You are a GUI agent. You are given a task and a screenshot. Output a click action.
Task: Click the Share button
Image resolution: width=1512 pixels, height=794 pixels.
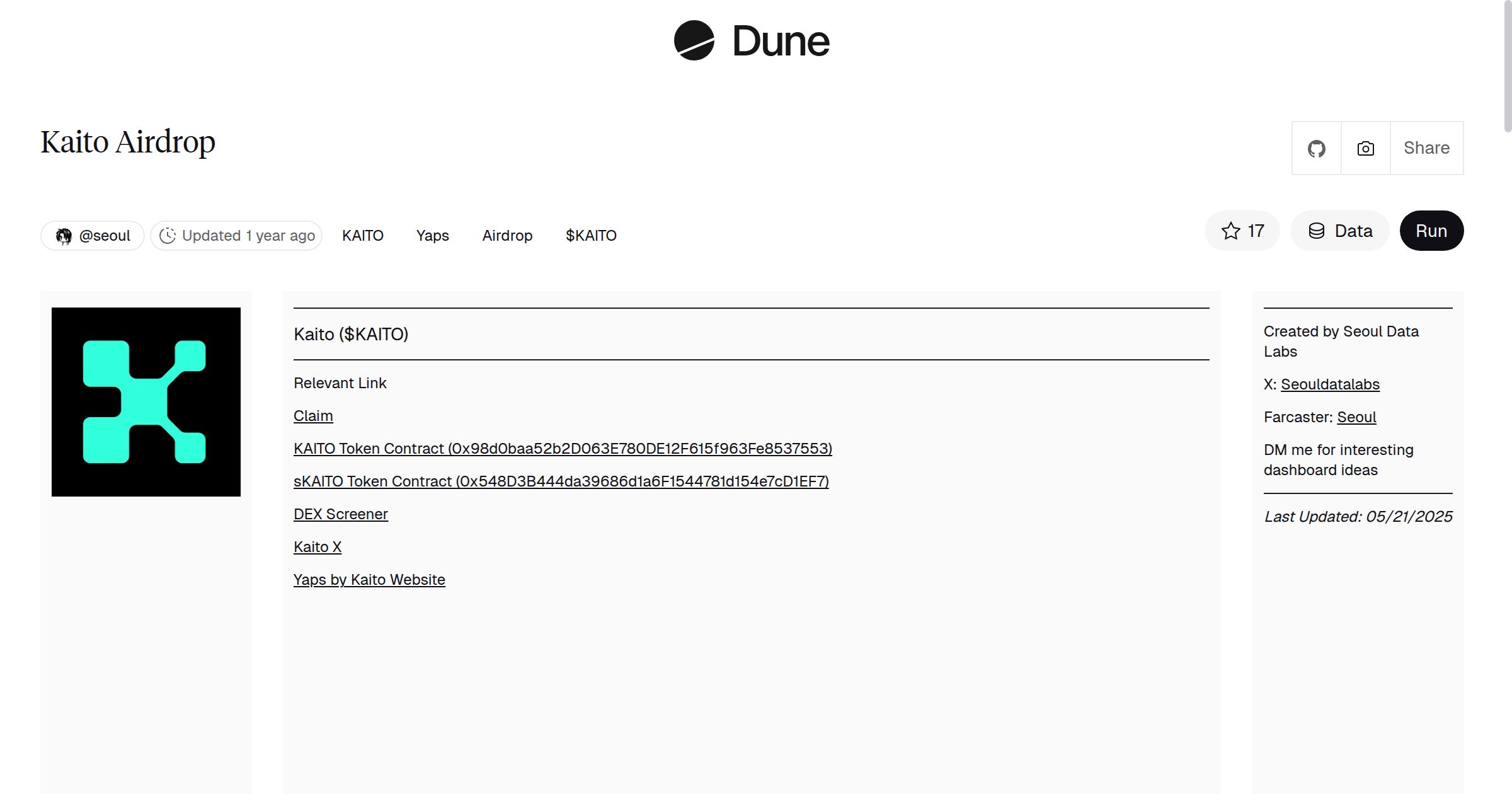coord(1426,147)
